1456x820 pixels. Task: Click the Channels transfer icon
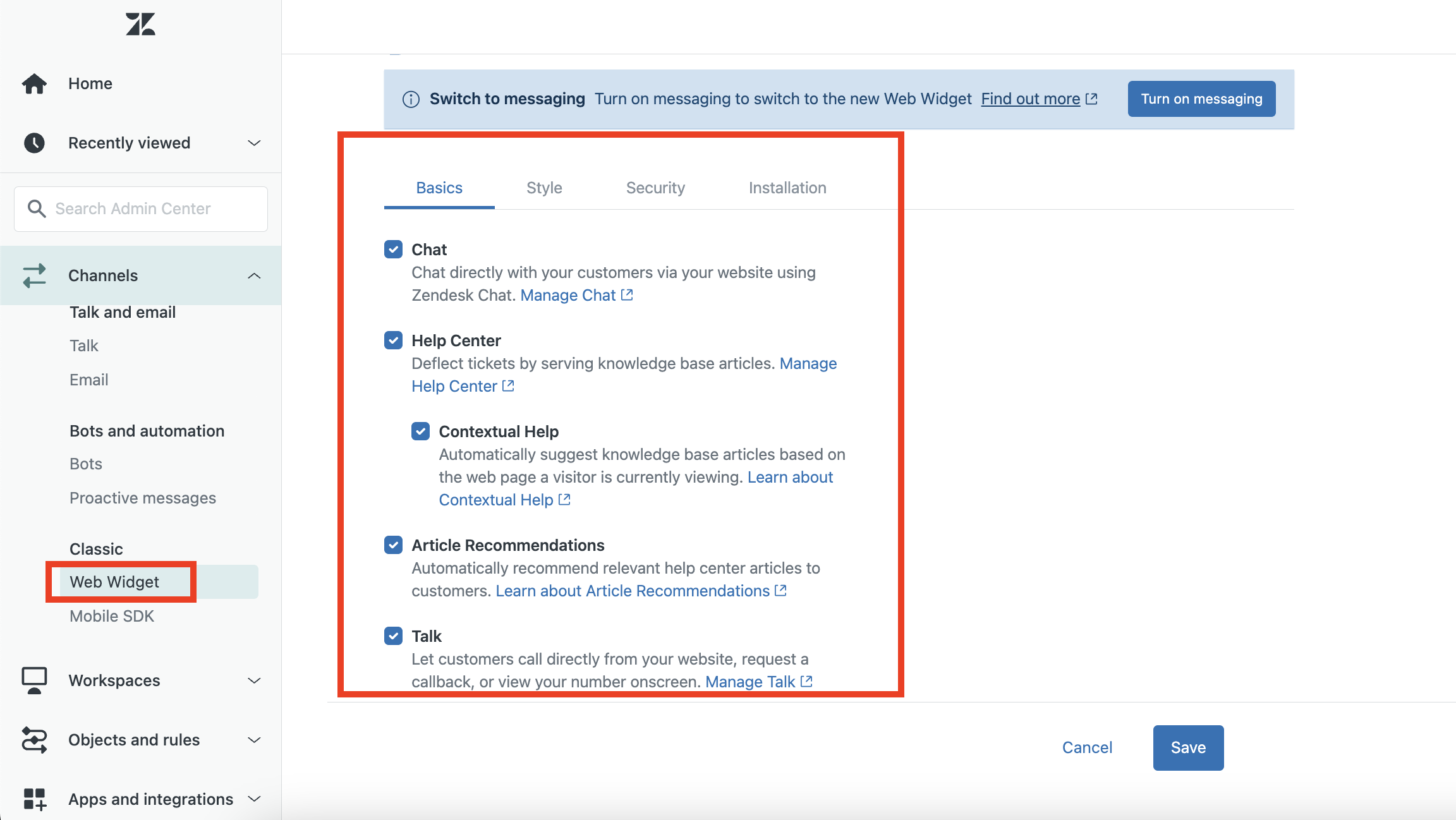pyautogui.click(x=36, y=275)
